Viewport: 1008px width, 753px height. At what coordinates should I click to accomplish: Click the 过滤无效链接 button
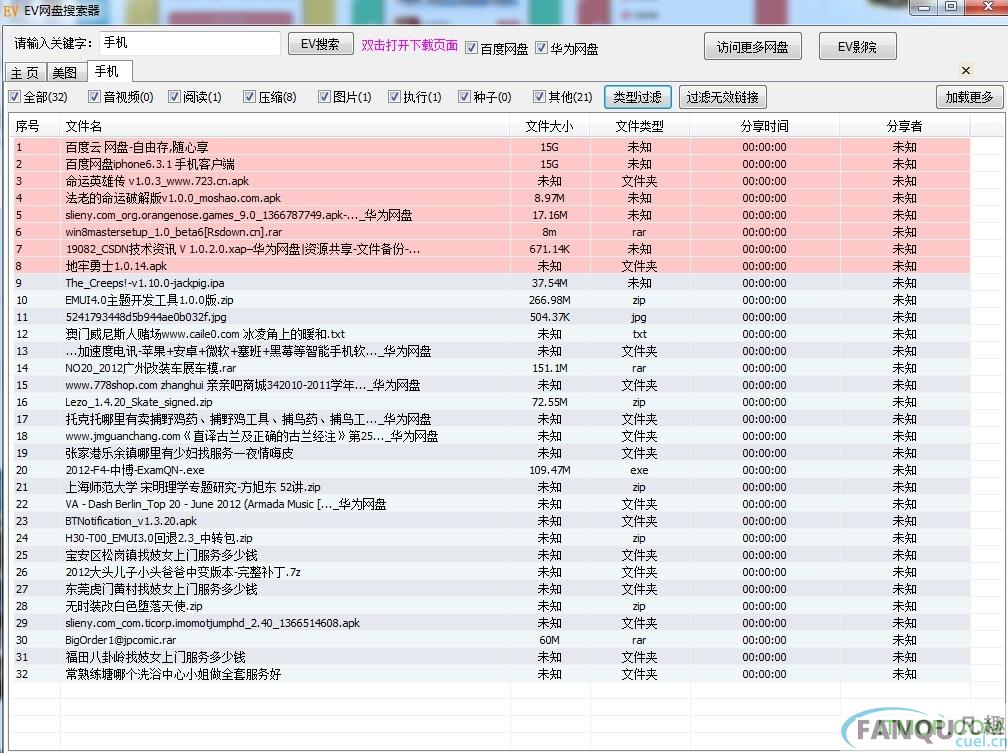pyautogui.click(x=723, y=97)
